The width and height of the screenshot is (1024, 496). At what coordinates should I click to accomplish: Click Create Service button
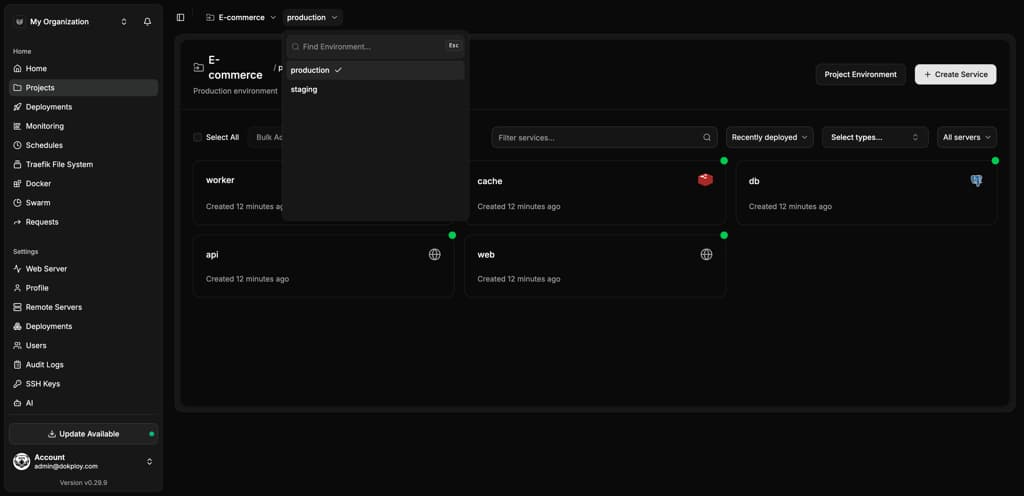(955, 74)
